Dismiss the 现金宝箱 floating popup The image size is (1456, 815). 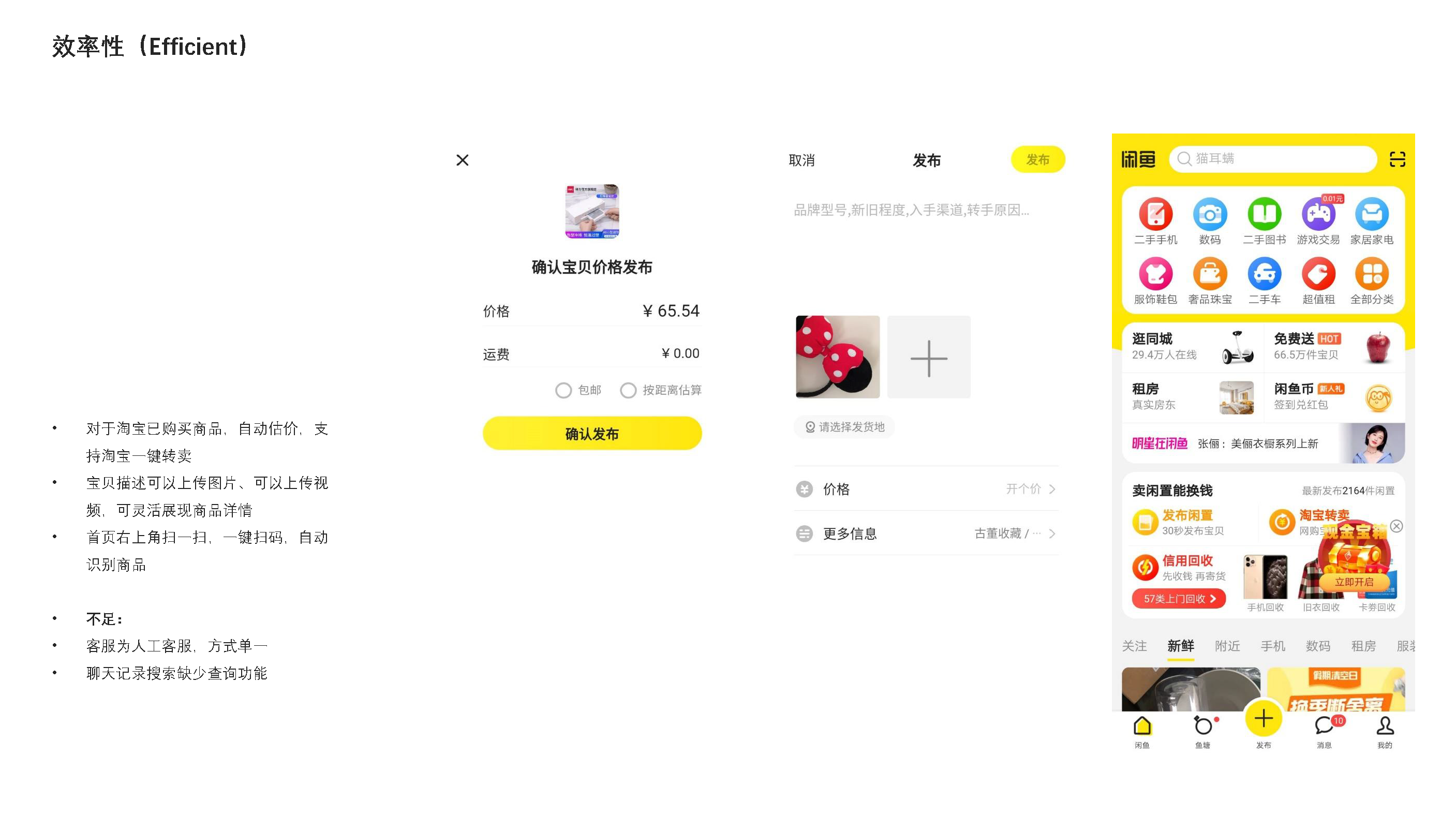(1396, 526)
